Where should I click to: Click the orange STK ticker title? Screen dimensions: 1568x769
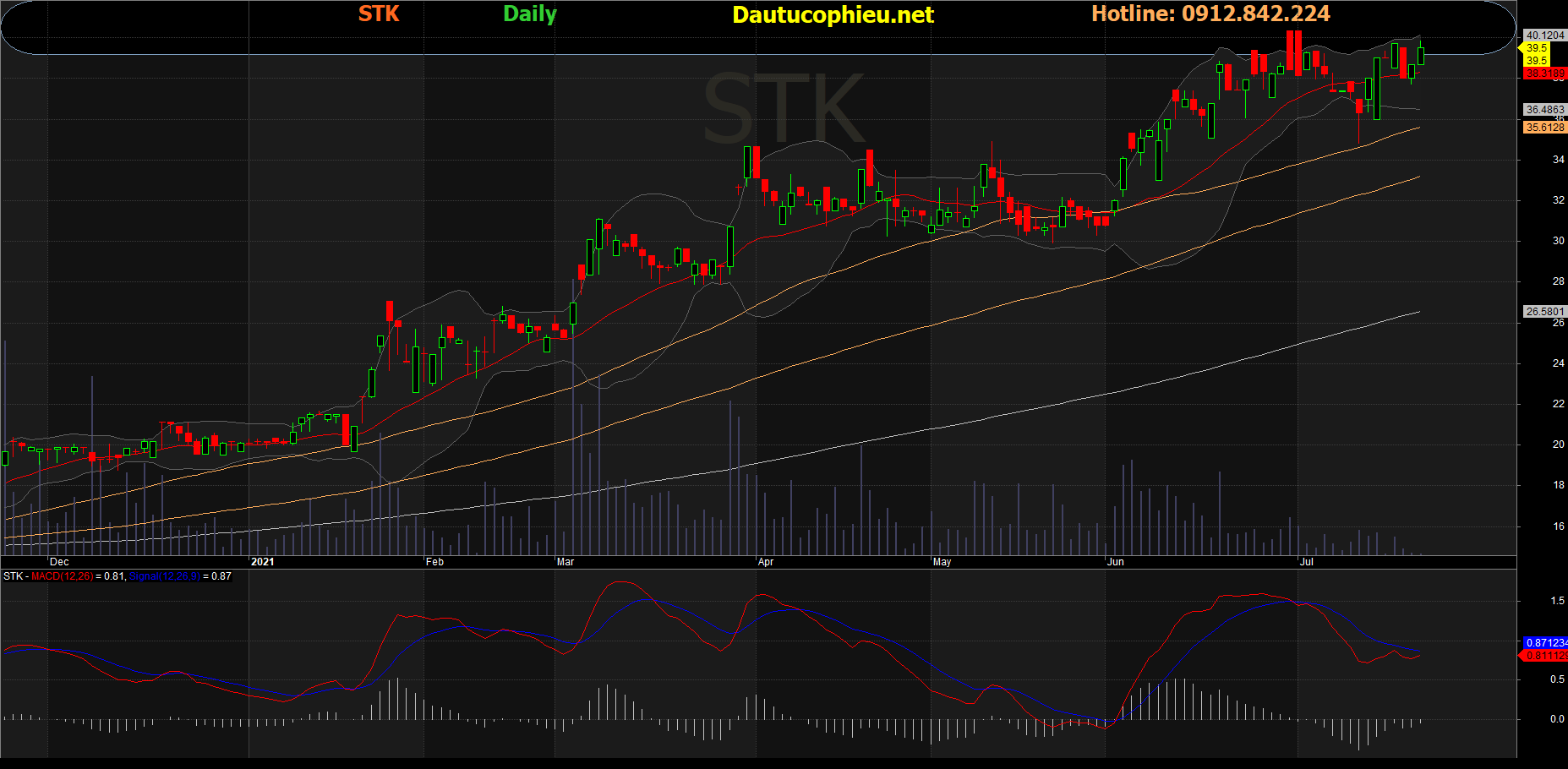tap(379, 14)
